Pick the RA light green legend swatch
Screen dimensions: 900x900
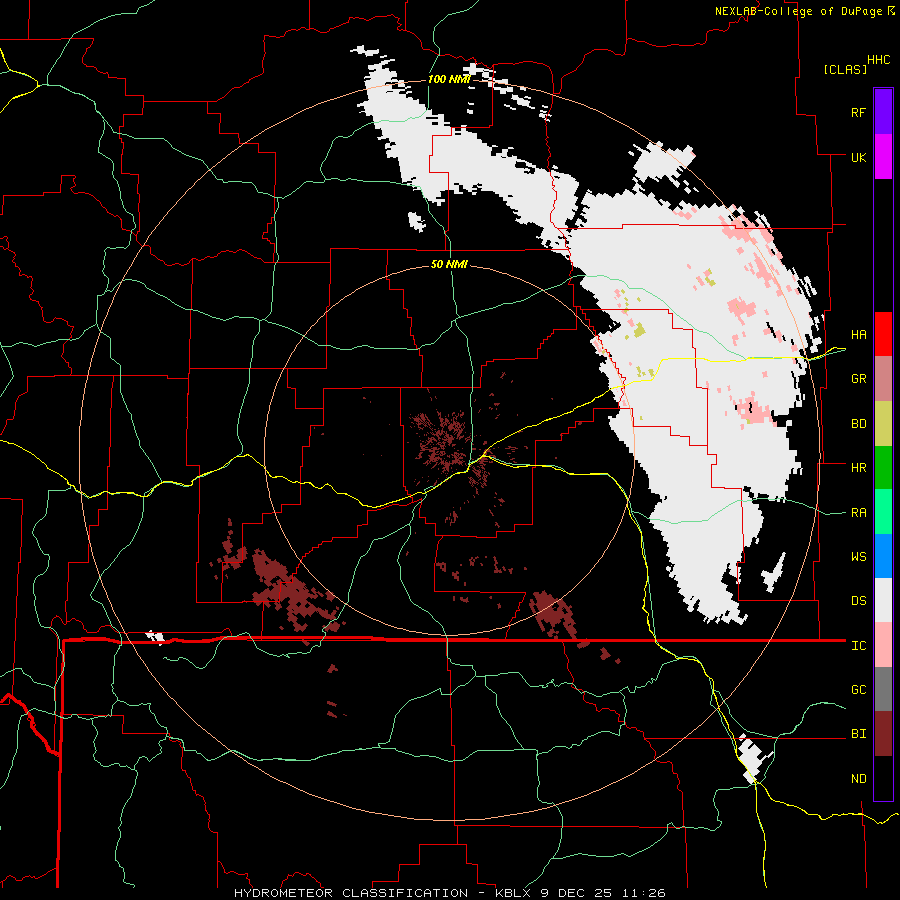coord(883,512)
